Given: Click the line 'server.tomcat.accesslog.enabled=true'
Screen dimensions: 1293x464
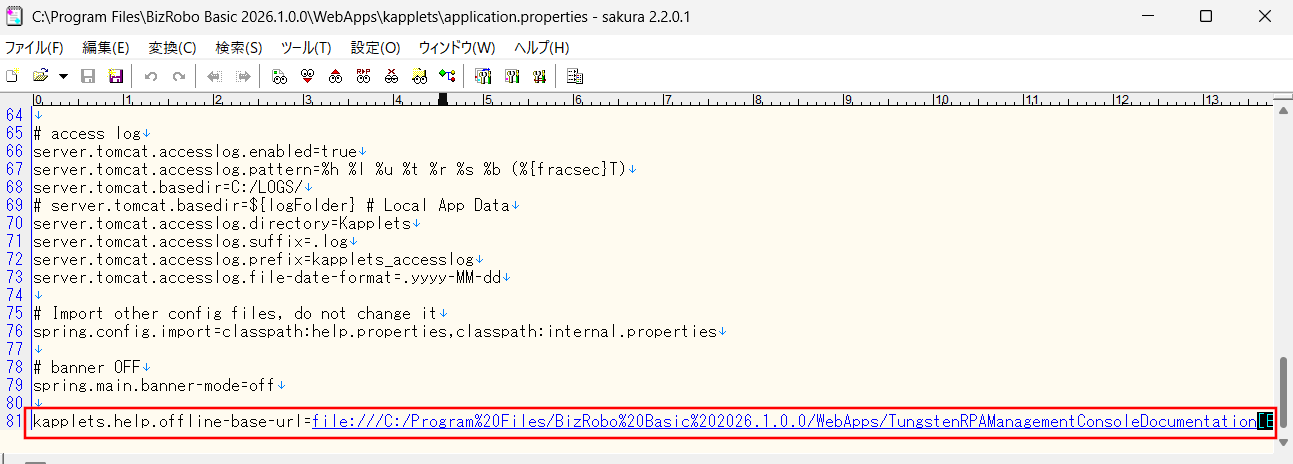Looking at the screenshot, I should point(195,151).
